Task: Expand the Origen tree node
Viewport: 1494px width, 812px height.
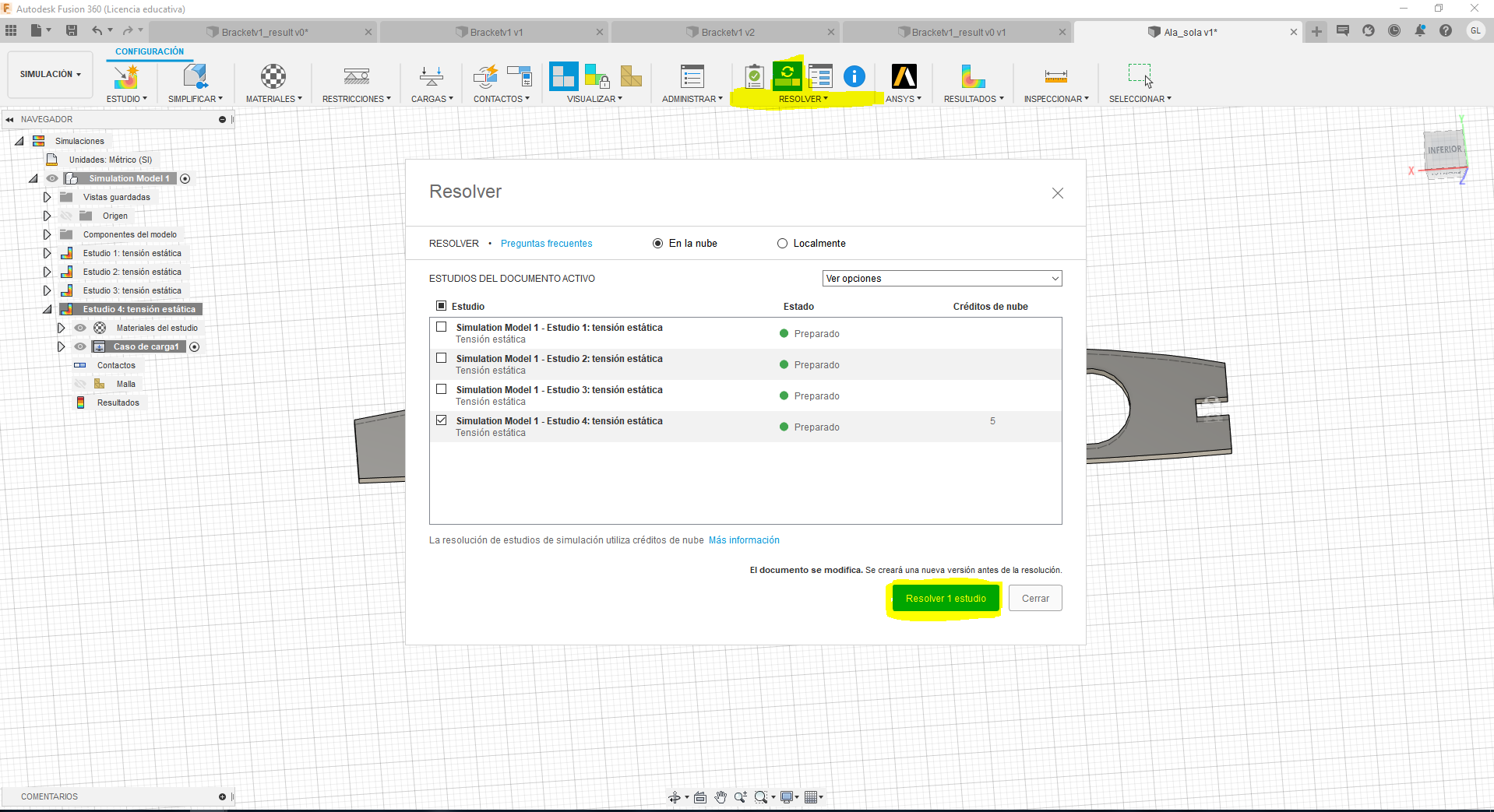Action: tap(47, 216)
